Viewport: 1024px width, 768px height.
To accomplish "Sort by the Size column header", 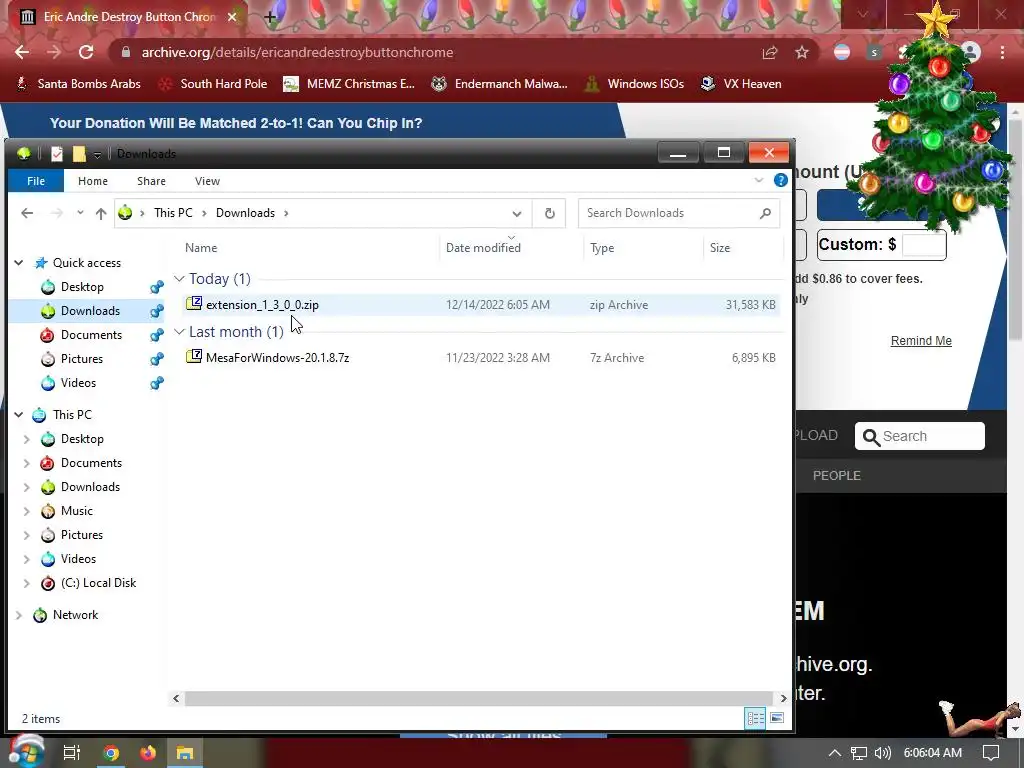I will click(x=720, y=248).
